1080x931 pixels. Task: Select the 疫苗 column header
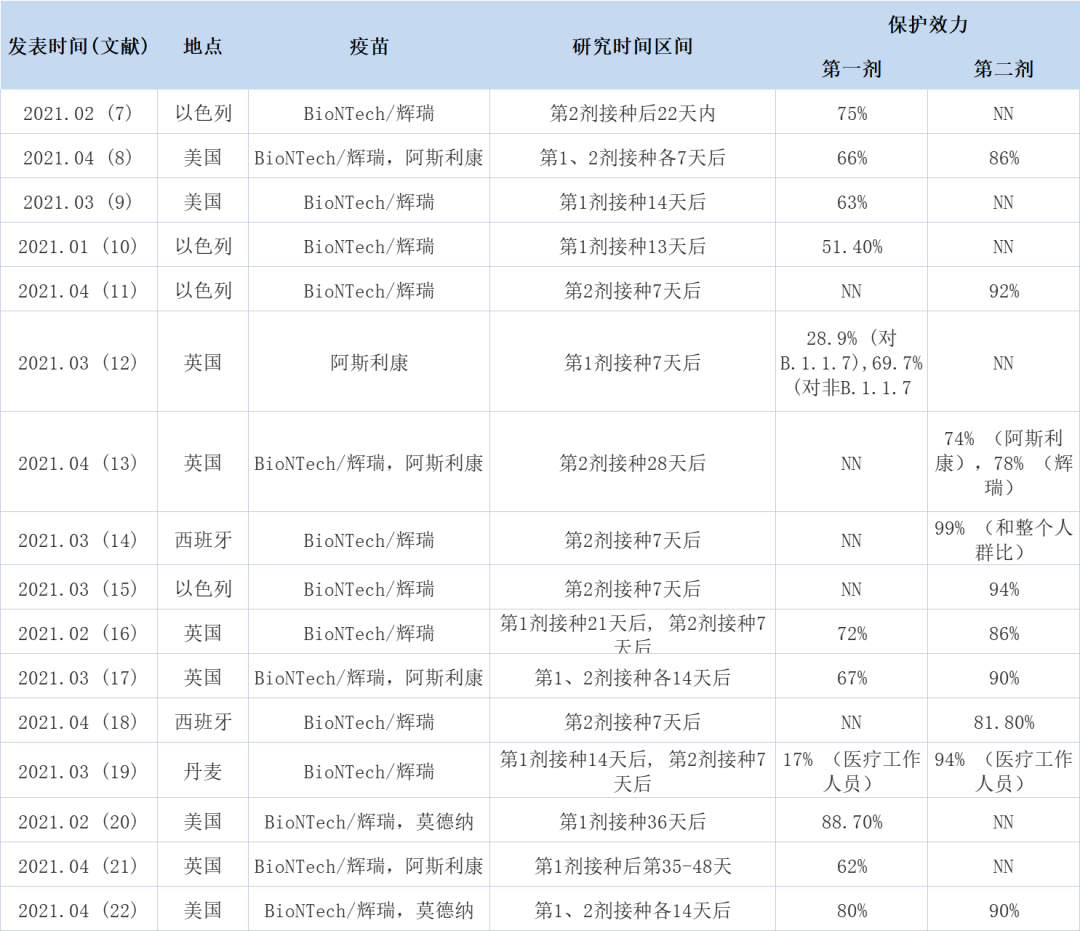(368, 46)
